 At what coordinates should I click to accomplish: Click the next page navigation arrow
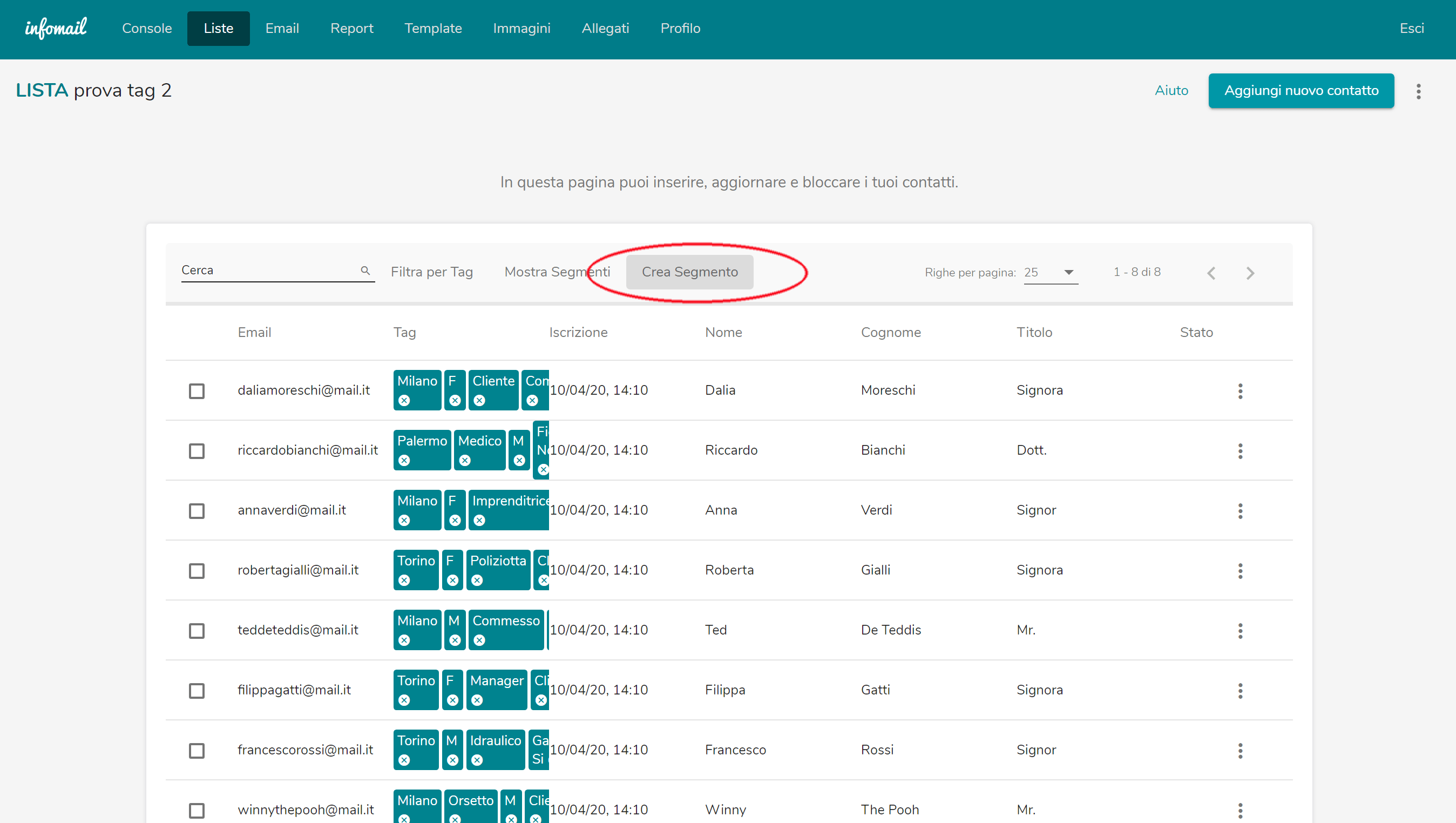click(x=1250, y=272)
